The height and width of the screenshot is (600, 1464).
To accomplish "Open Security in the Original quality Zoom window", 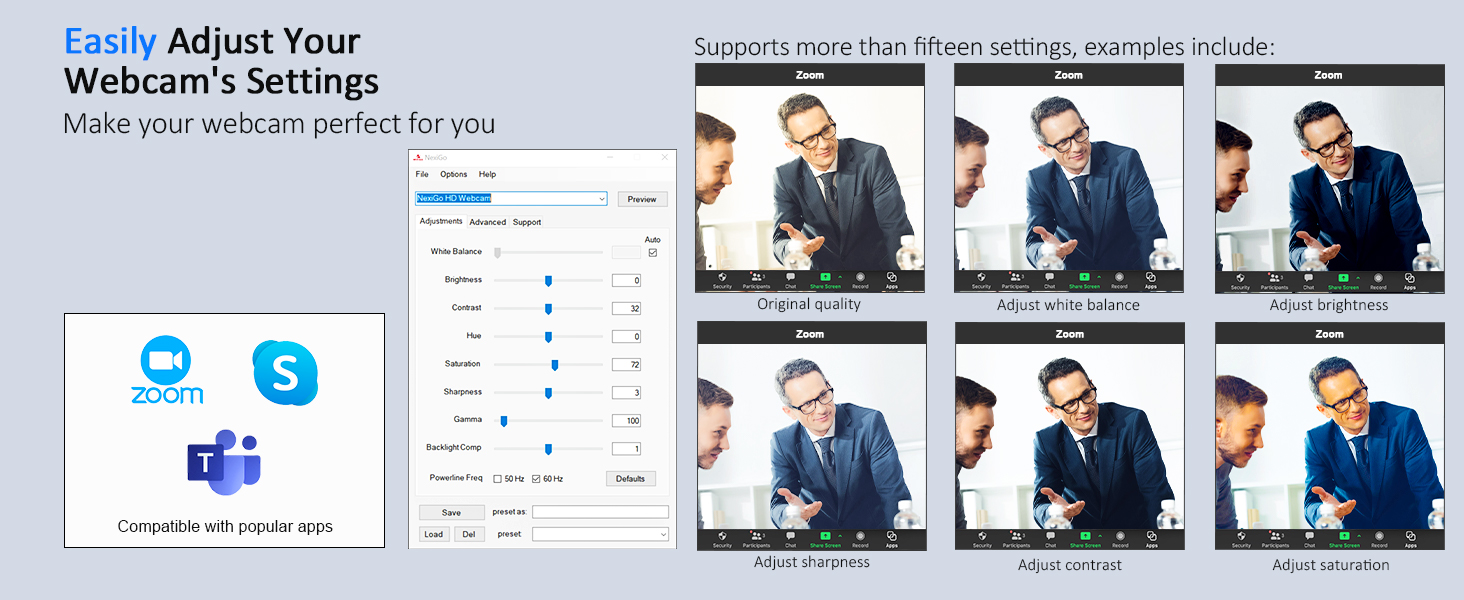I will 722,279.
